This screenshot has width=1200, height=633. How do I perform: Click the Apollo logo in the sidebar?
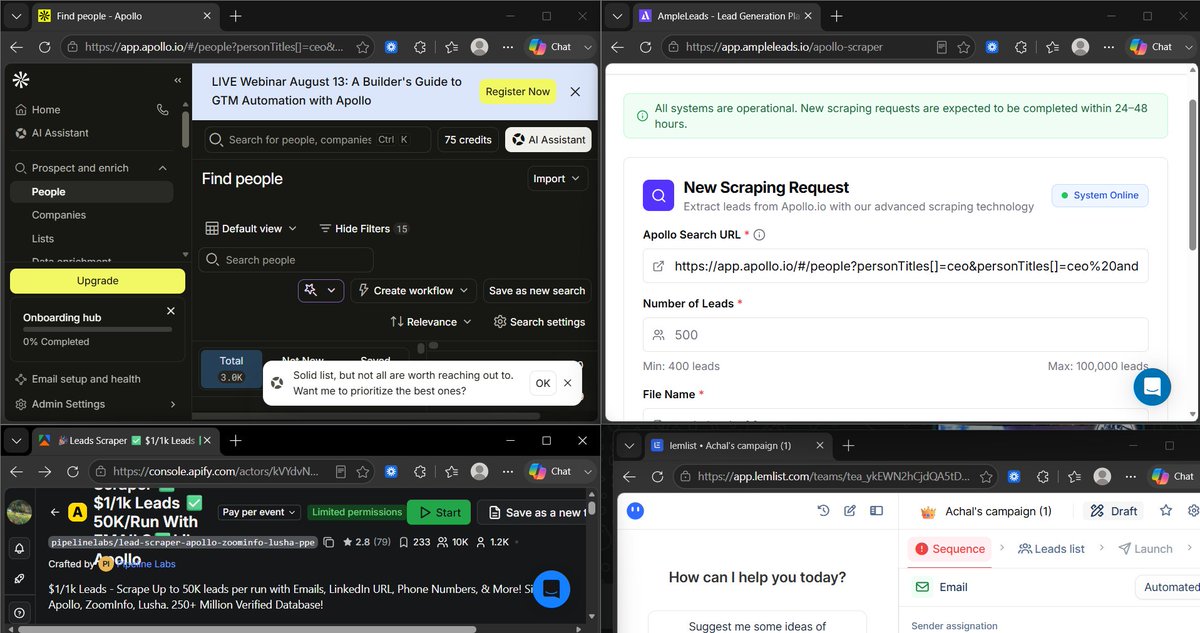[x=22, y=81]
